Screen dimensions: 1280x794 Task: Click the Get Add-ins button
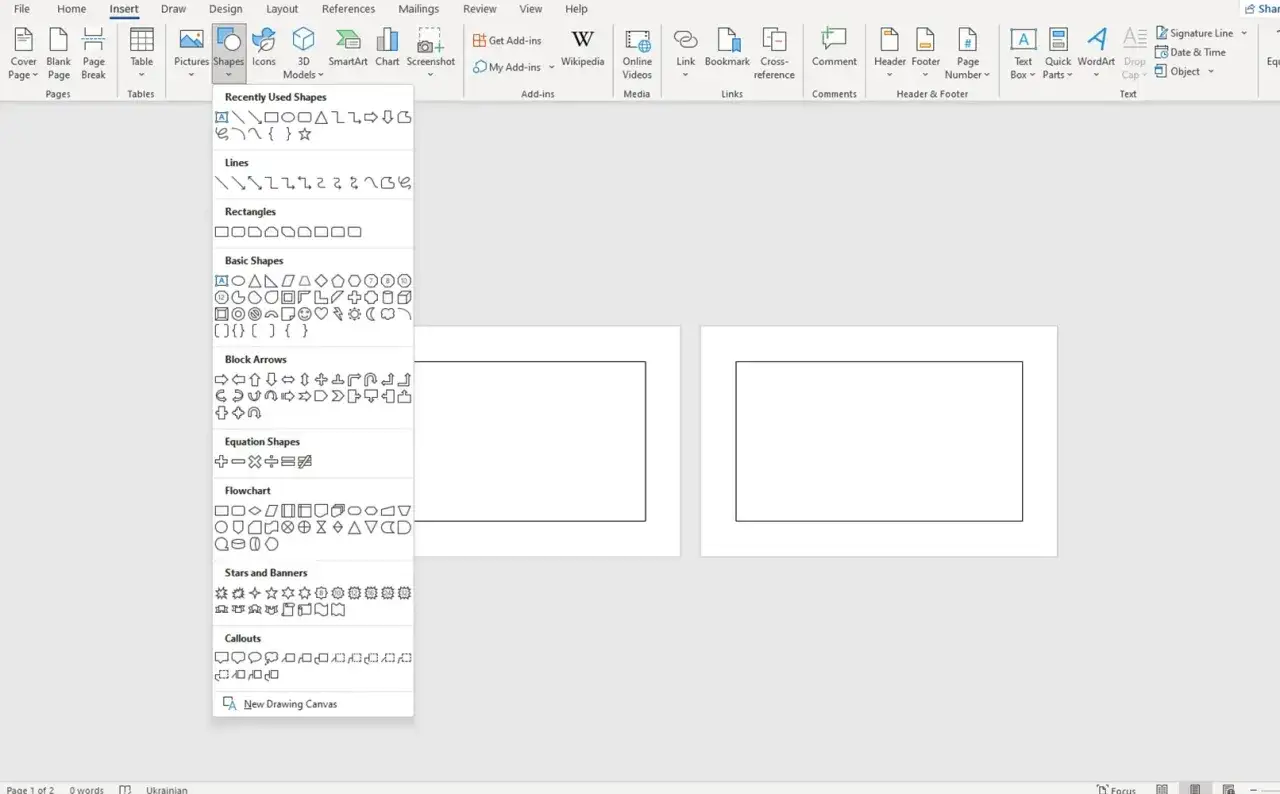[x=507, y=41]
